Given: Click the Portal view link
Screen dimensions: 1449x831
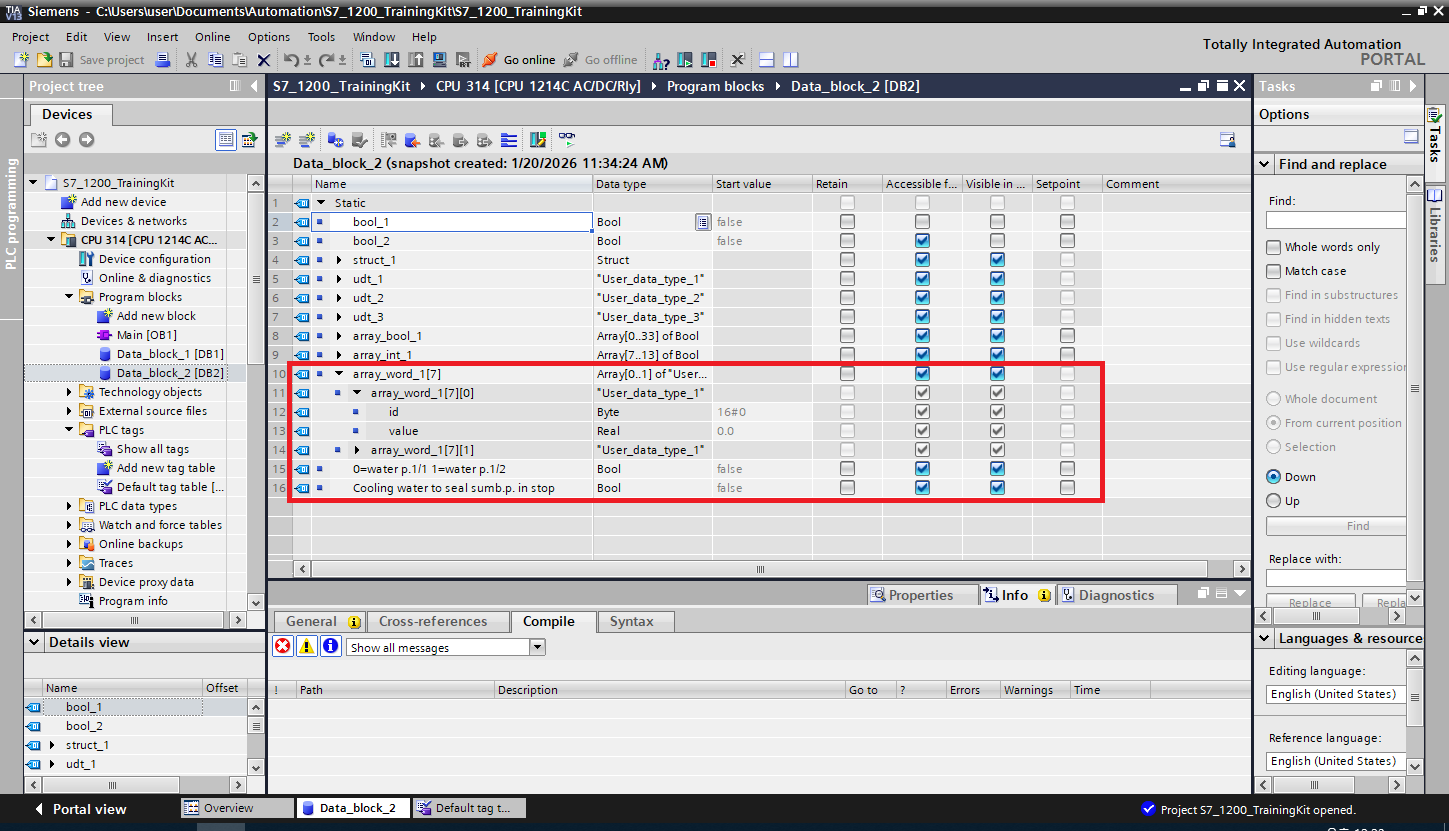Looking at the screenshot, I should (80, 809).
